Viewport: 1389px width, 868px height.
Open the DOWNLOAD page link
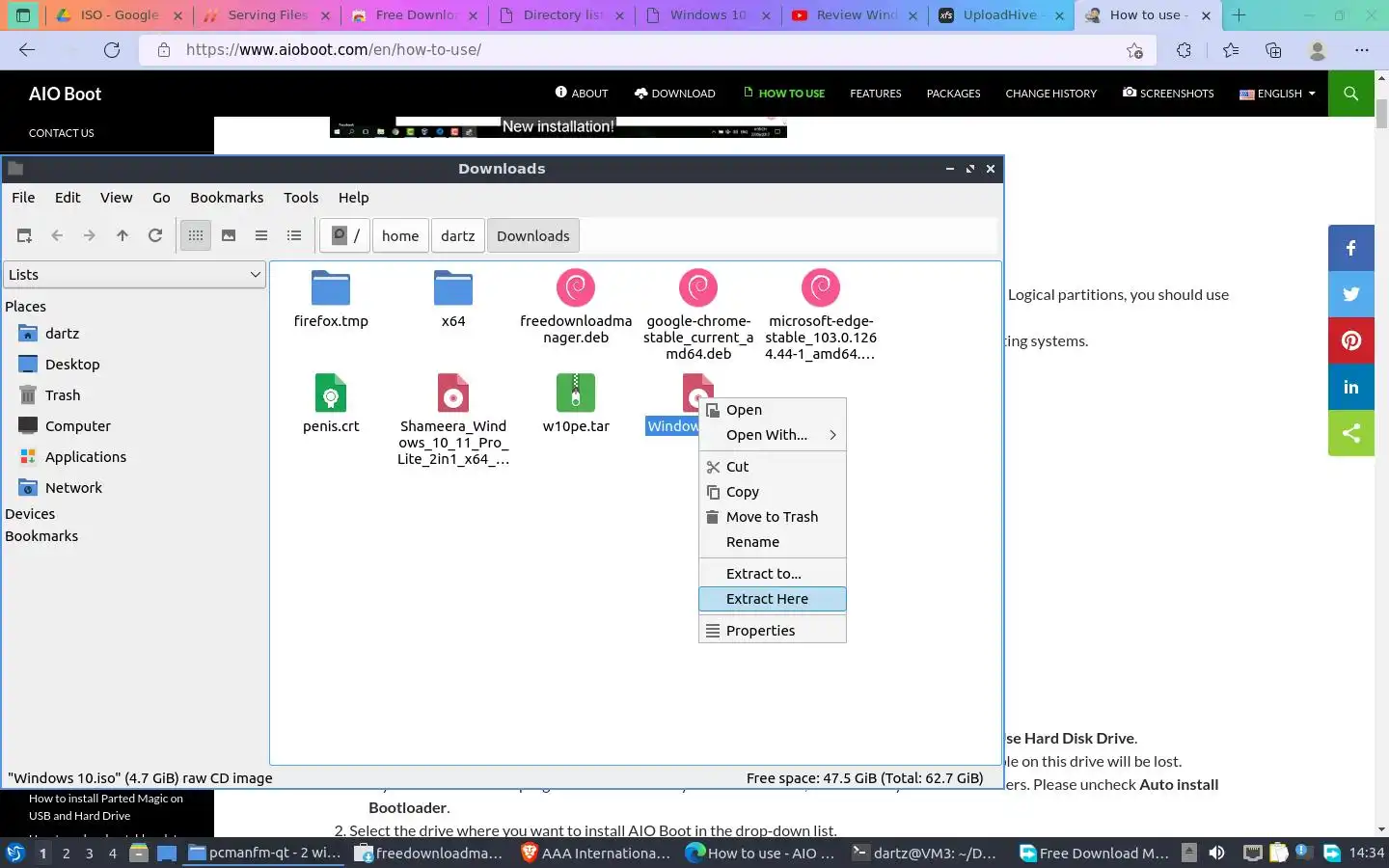pos(674,94)
